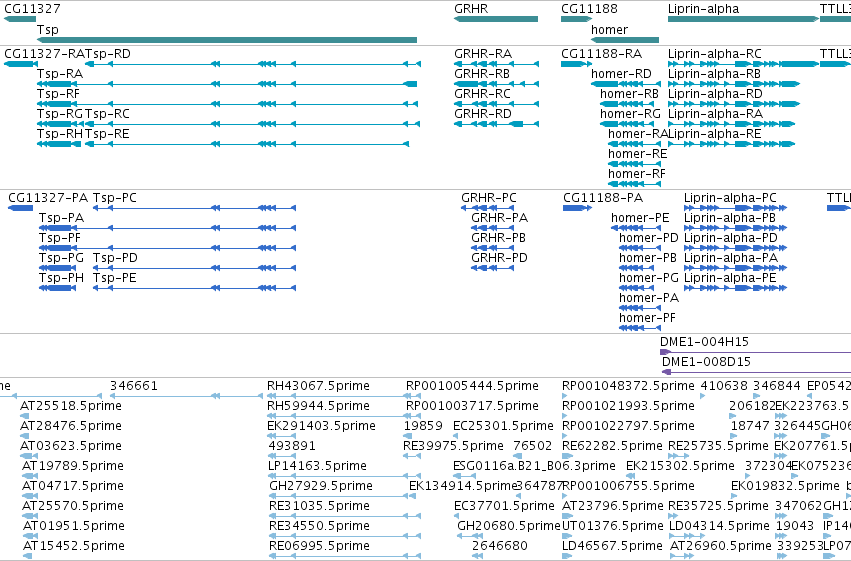Open the Tsp-RH transcript label
Image resolution: width=851 pixels, height=561 pixels.
coord(60,134)
